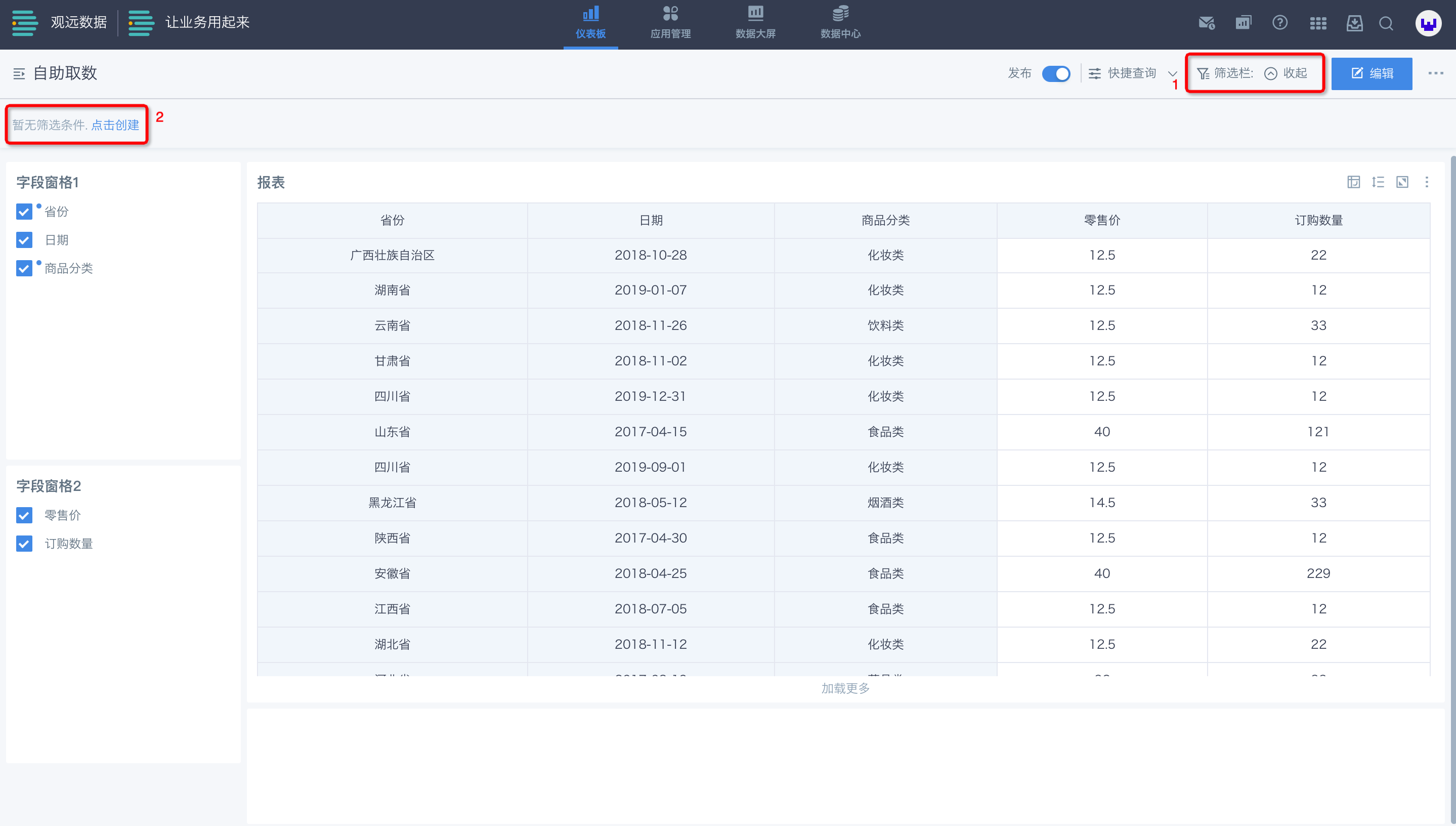Viewport: 1456px width, 826px height.
Task: Open the 报表 card vertical dots menu
Action: (x=1427, y=182)
